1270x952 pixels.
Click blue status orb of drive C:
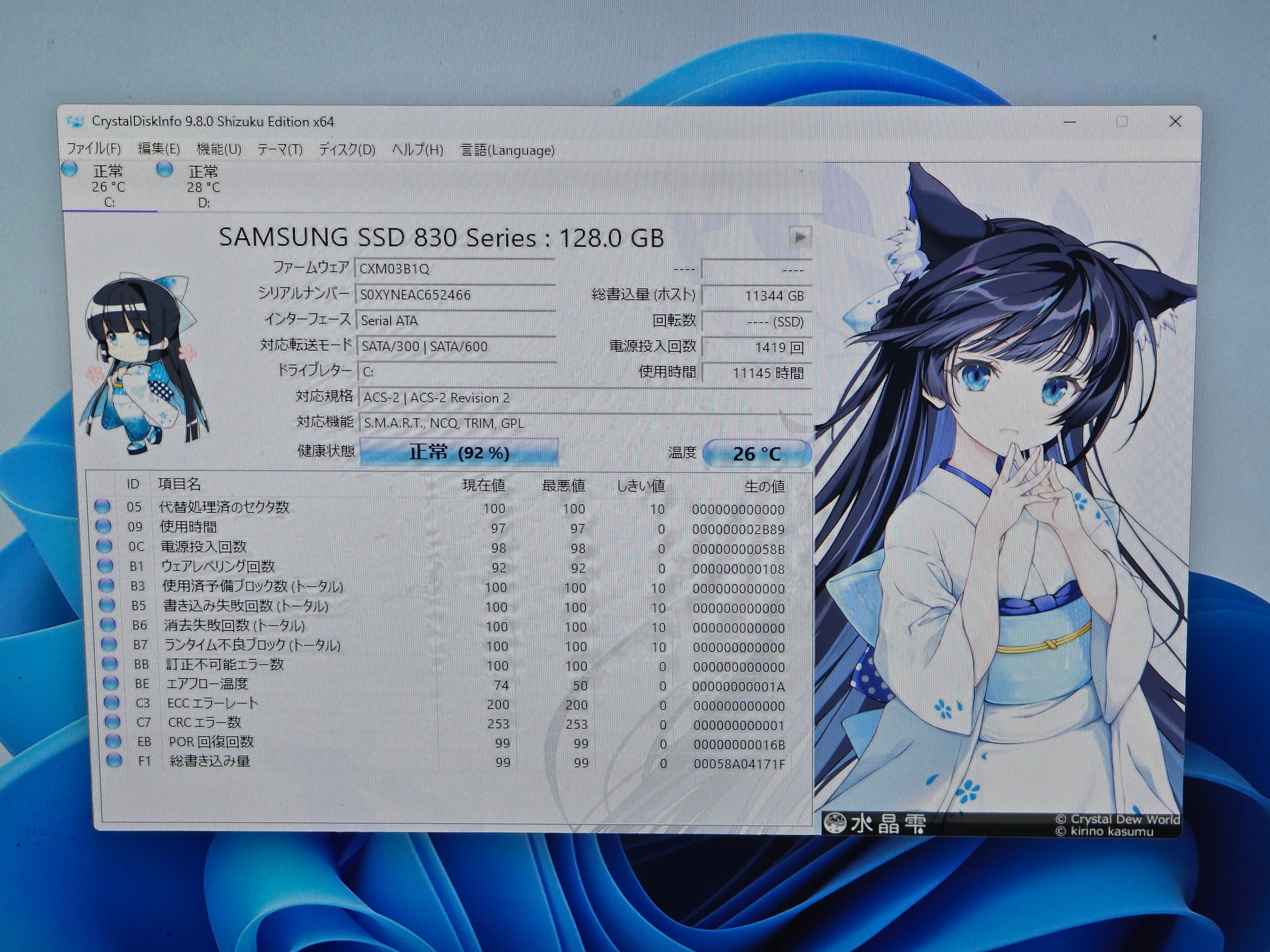click(x=70, y=169)
